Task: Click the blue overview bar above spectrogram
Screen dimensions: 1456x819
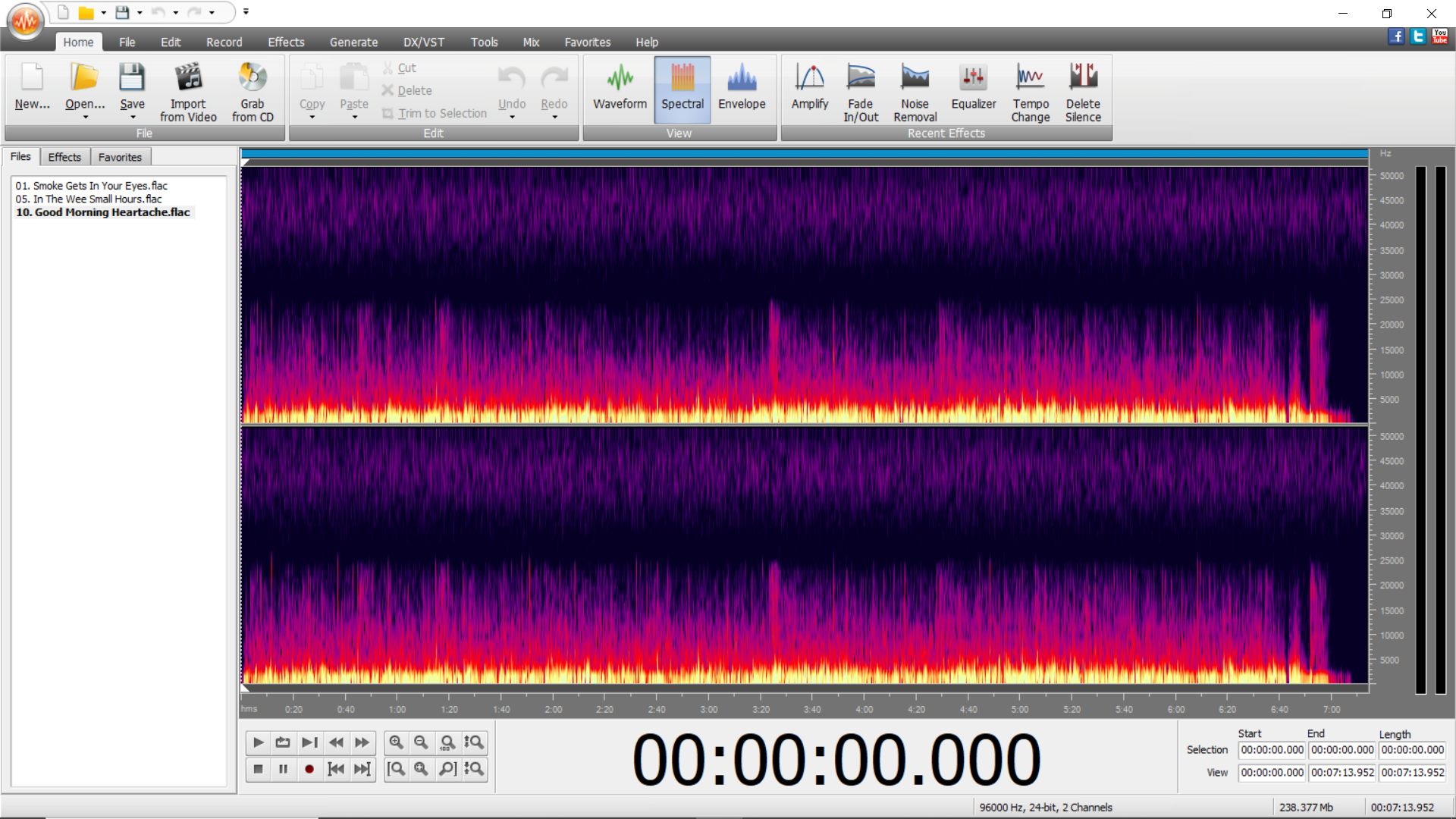Action: [804, 154]
